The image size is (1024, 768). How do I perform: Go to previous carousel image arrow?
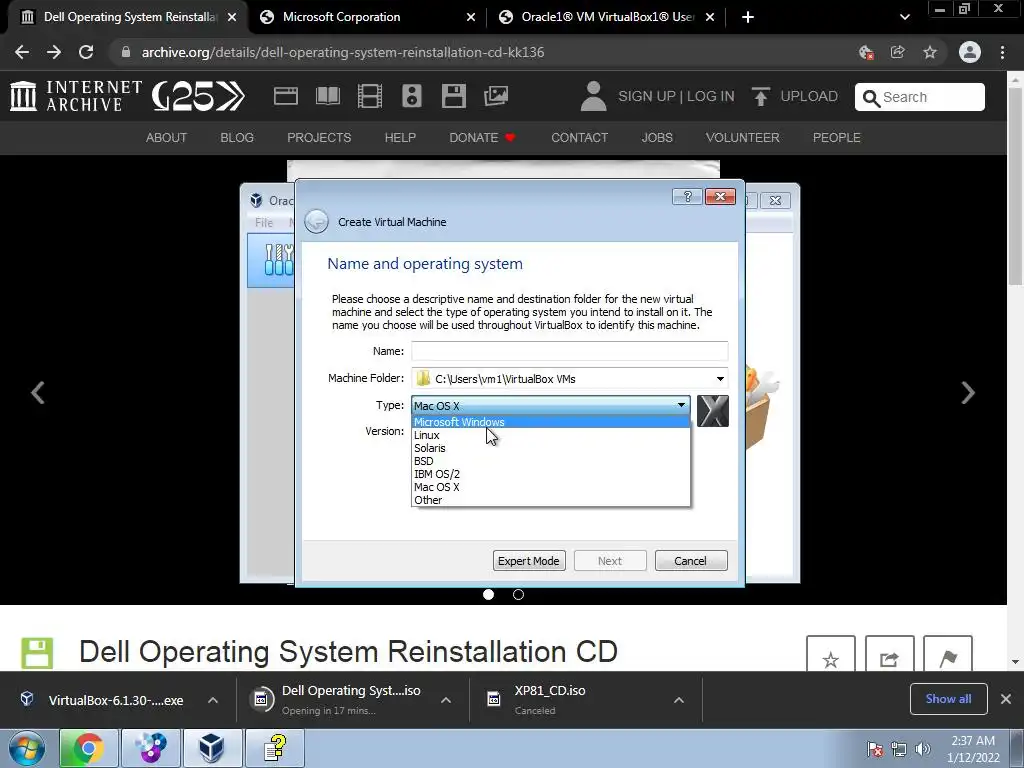click(38, 392)
